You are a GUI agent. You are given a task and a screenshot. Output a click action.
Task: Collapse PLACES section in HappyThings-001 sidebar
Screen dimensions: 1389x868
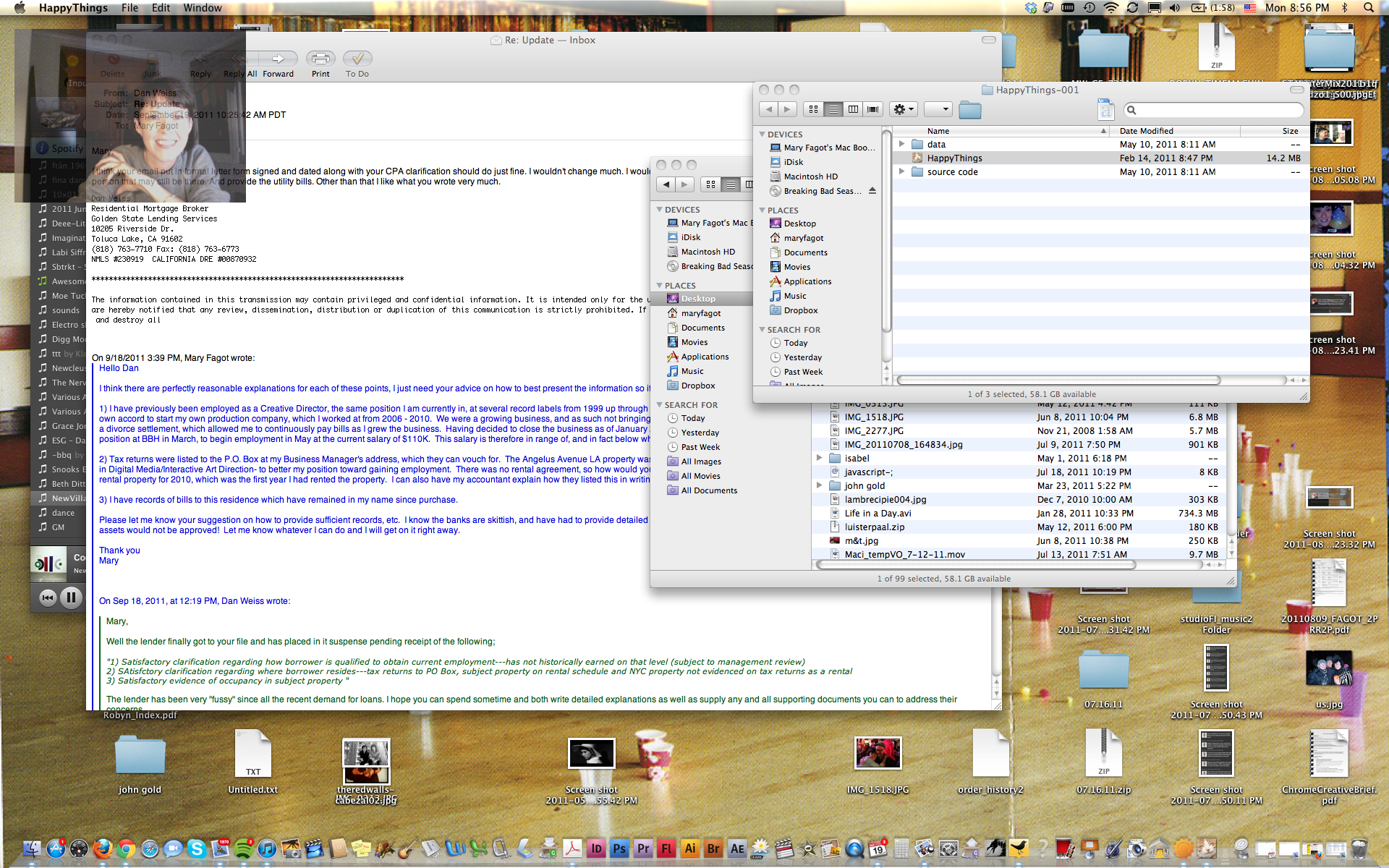[762, 210]
